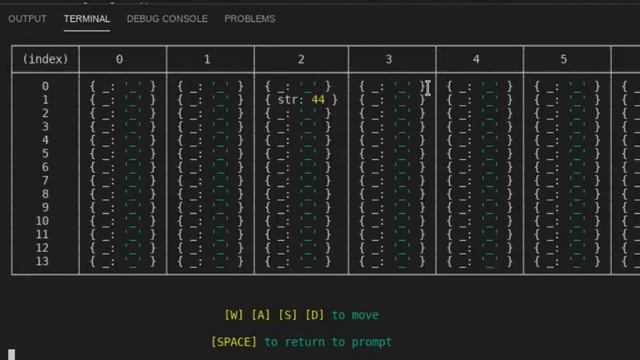Click column header '1'
This screenshot has height=360, width=640.
pos(207,59)
